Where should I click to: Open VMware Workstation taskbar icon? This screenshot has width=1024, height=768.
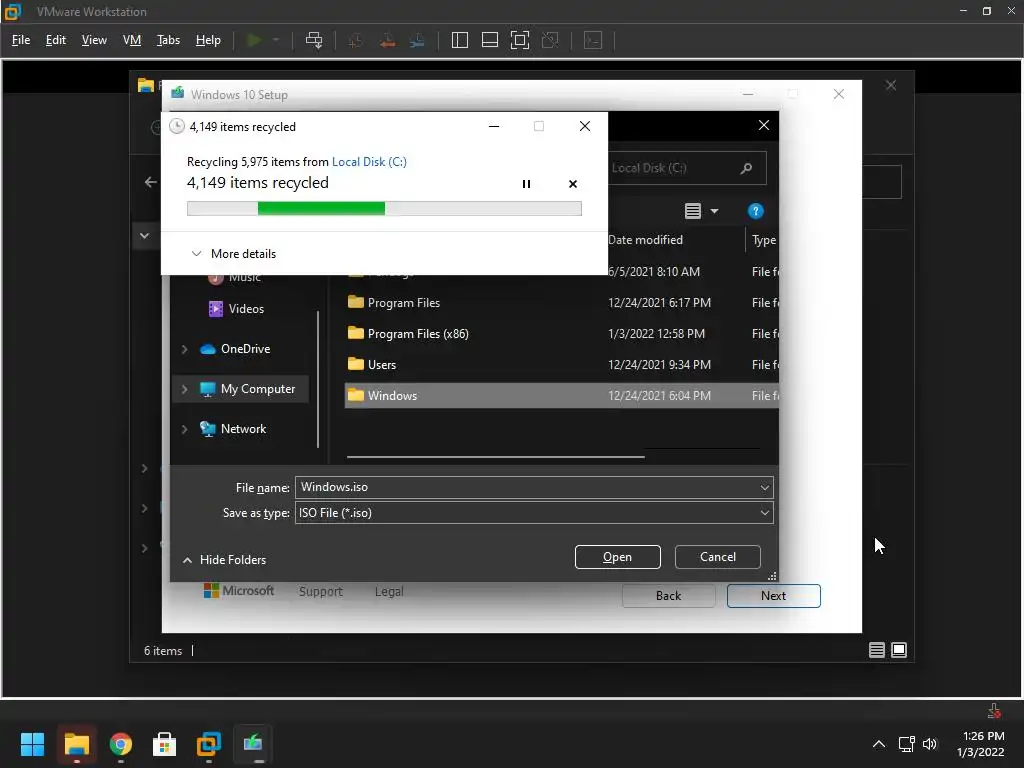[209, 744]
